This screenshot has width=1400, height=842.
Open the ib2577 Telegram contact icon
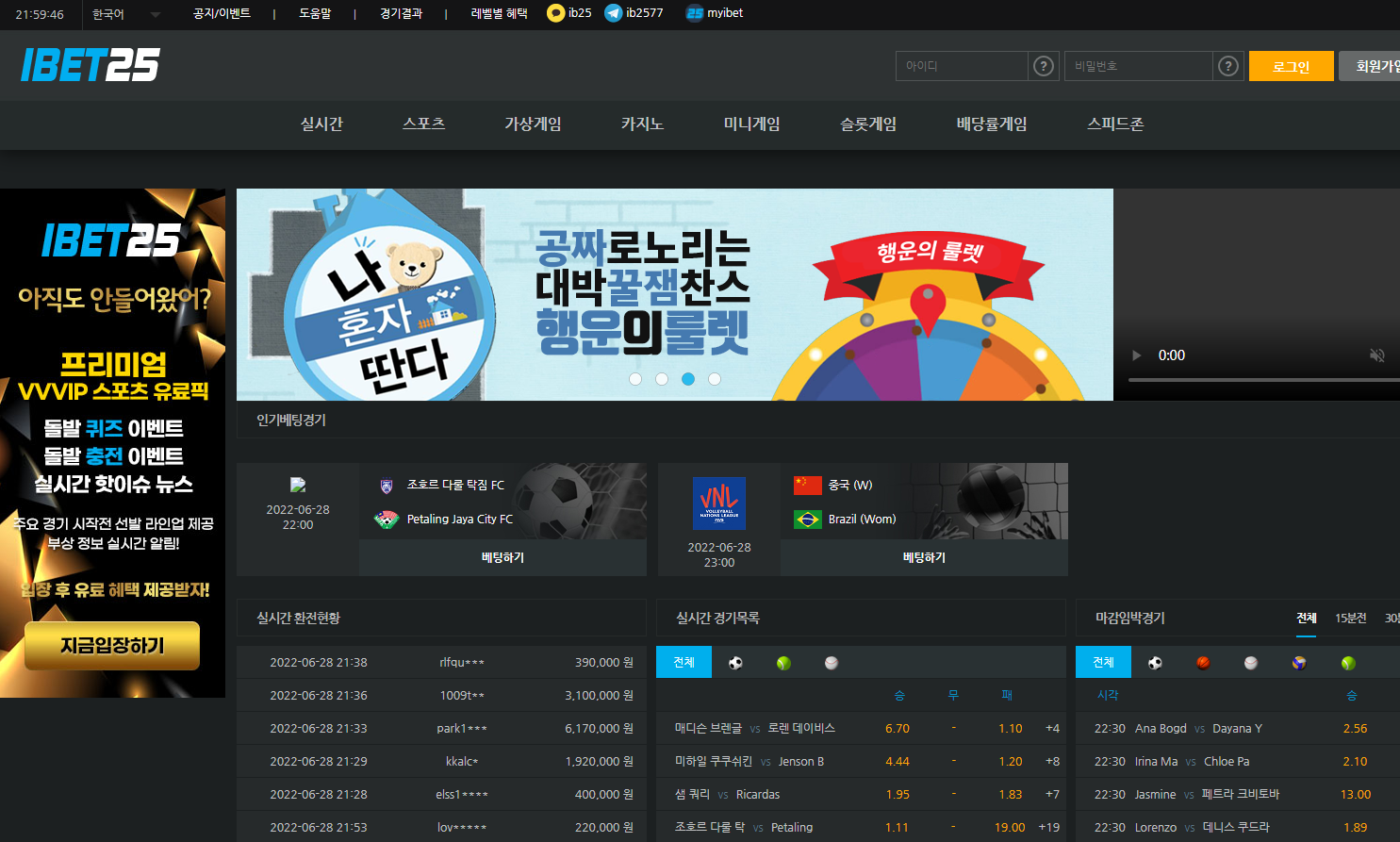pyautogui.click(x=614, y=13)
